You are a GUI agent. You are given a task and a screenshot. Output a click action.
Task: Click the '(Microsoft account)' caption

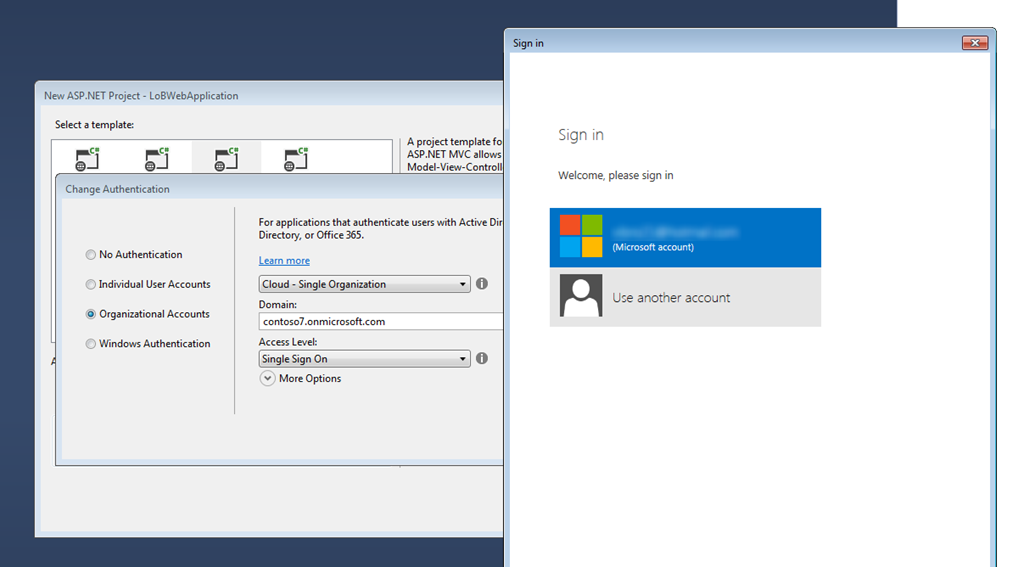(x=653, y=247)
